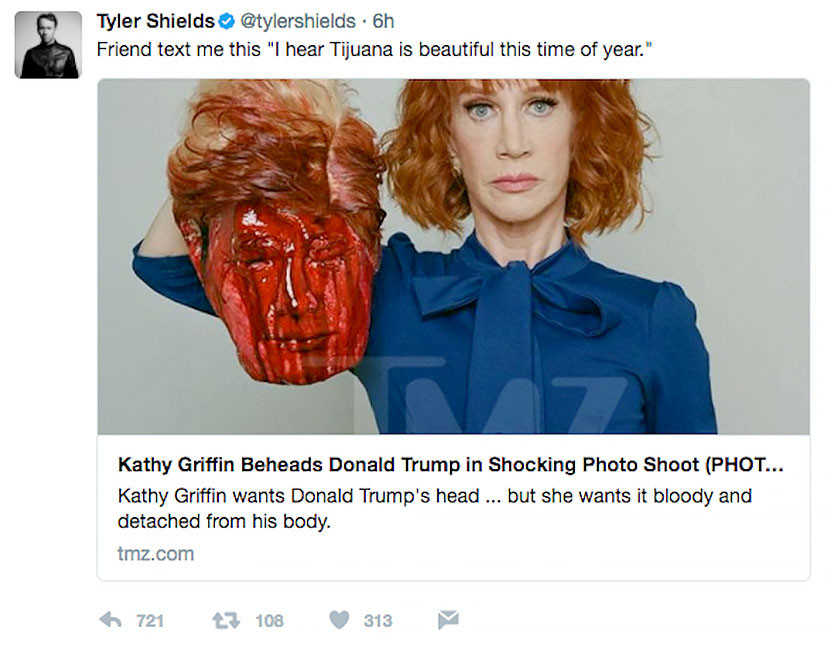Click the article description snippet
The image size is (827, 645).
click(x=435, y=508)
